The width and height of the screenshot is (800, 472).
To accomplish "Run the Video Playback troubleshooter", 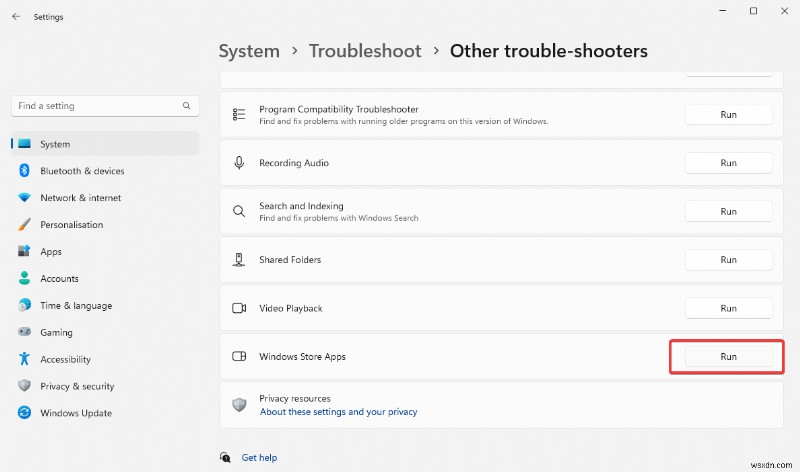I will coord(729,308).
